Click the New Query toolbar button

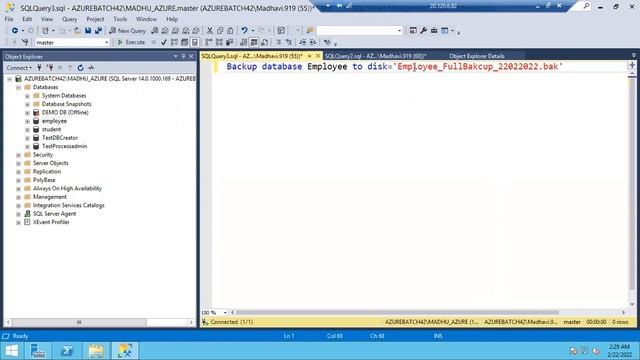tap(127, 31)
